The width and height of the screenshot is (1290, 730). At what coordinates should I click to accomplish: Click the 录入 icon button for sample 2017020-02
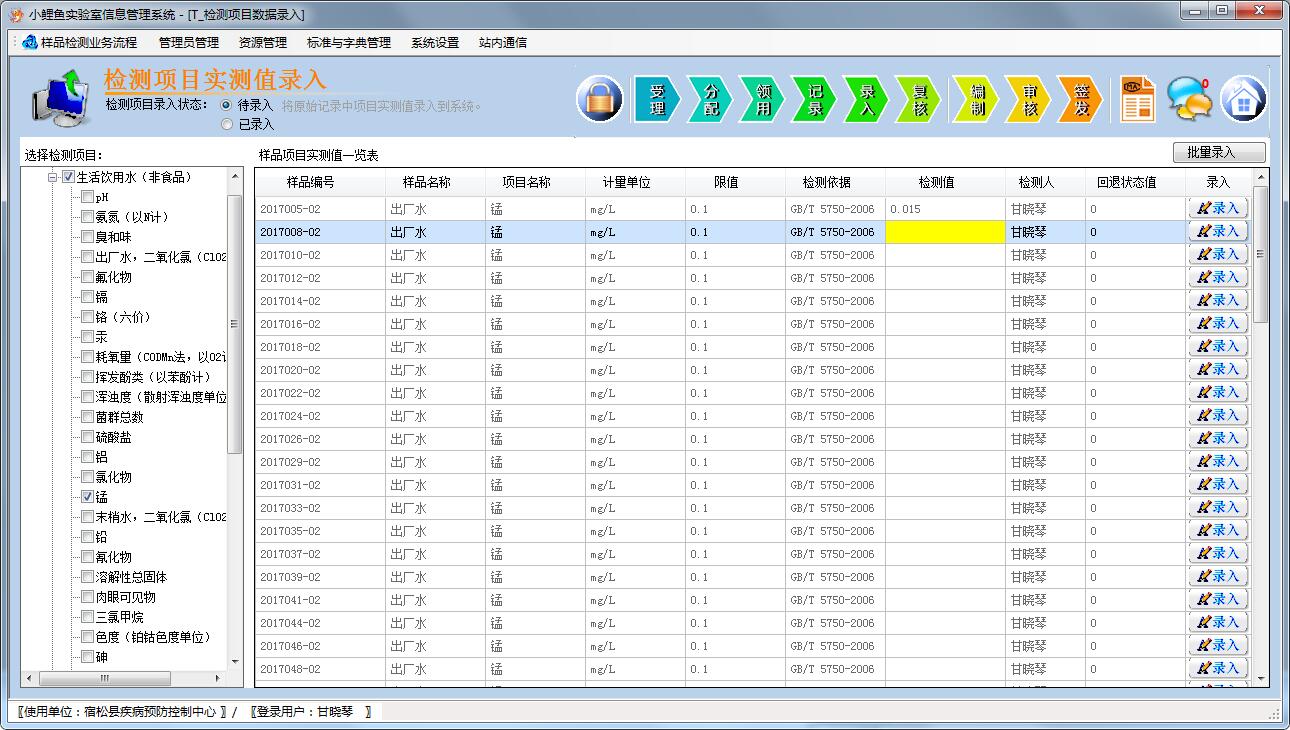[1218, 369]
